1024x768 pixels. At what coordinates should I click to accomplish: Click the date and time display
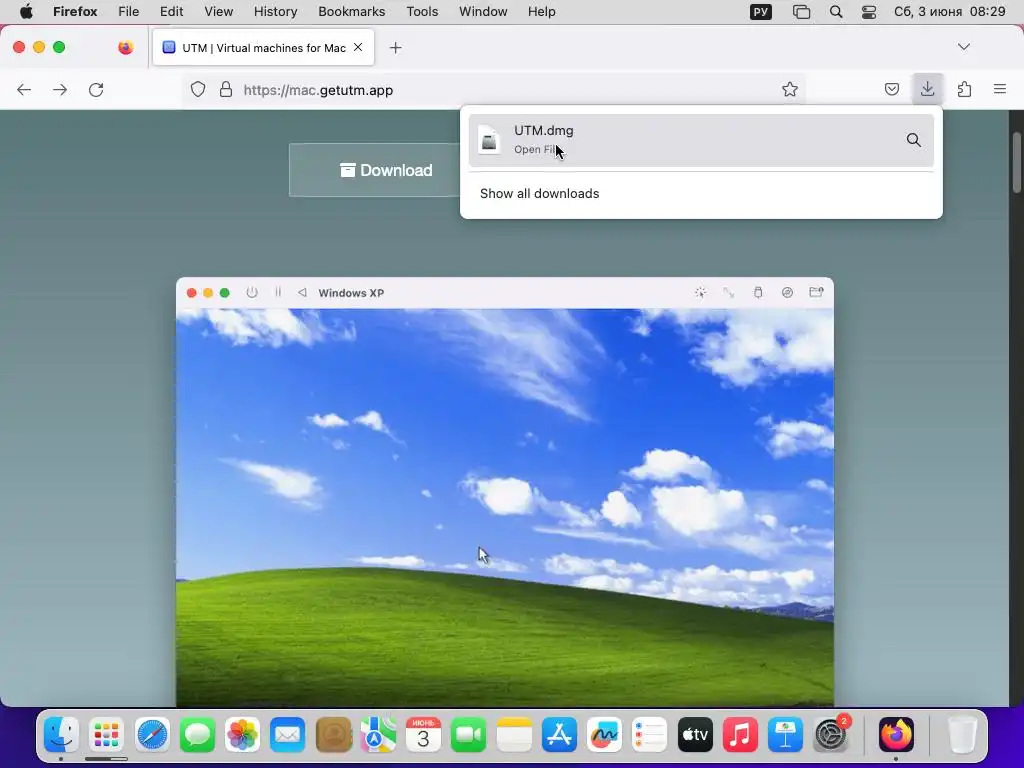click(x=949, y=12)
